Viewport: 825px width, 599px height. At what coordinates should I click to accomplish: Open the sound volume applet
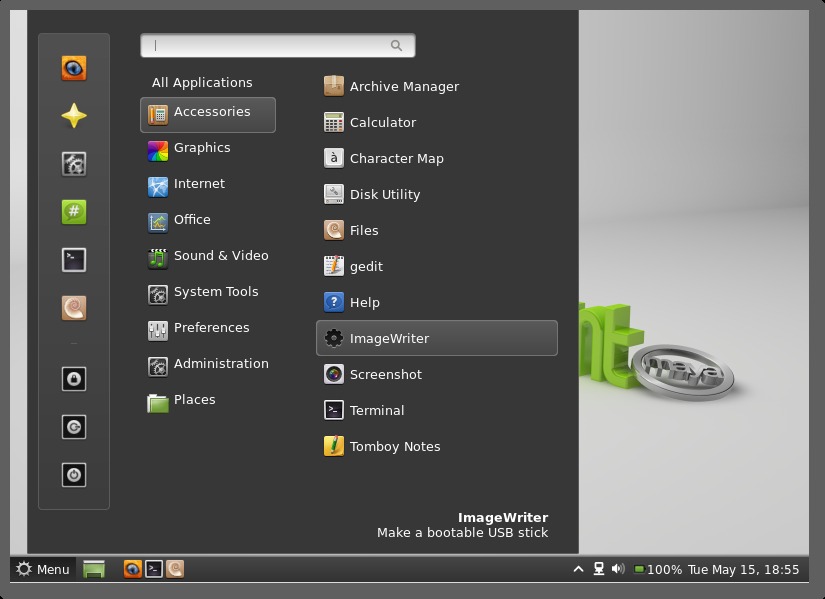[x=618, y=569]
